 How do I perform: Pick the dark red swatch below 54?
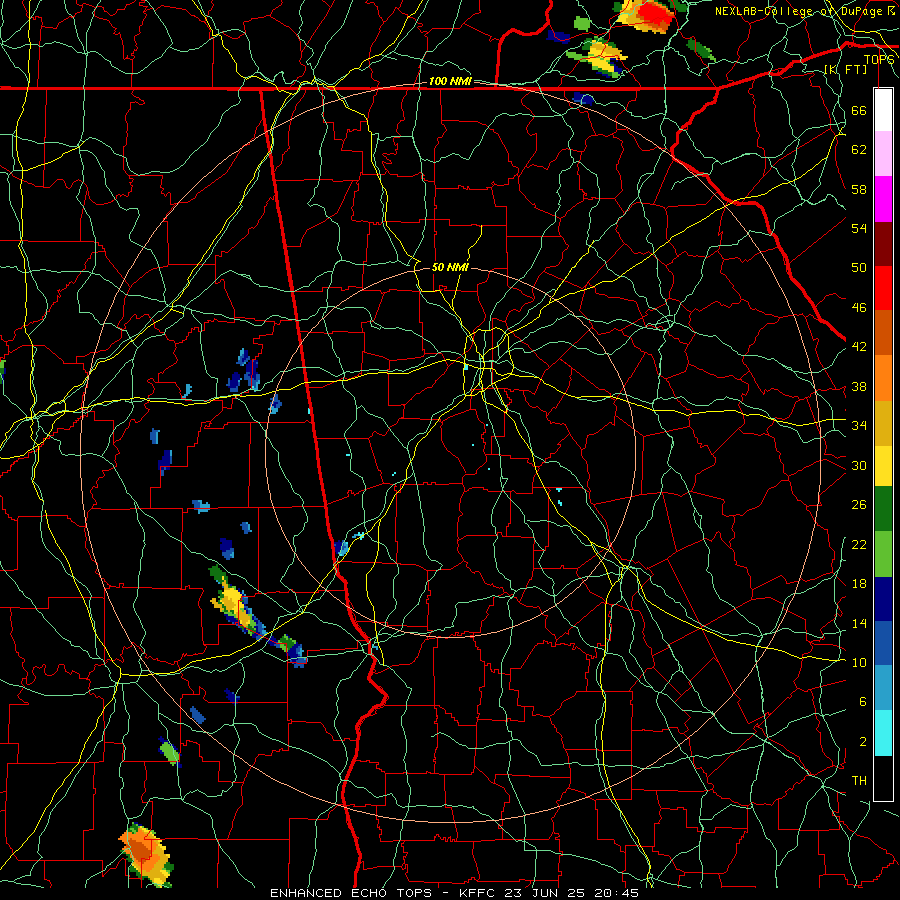pyautogui.click(x=883, y=244)
